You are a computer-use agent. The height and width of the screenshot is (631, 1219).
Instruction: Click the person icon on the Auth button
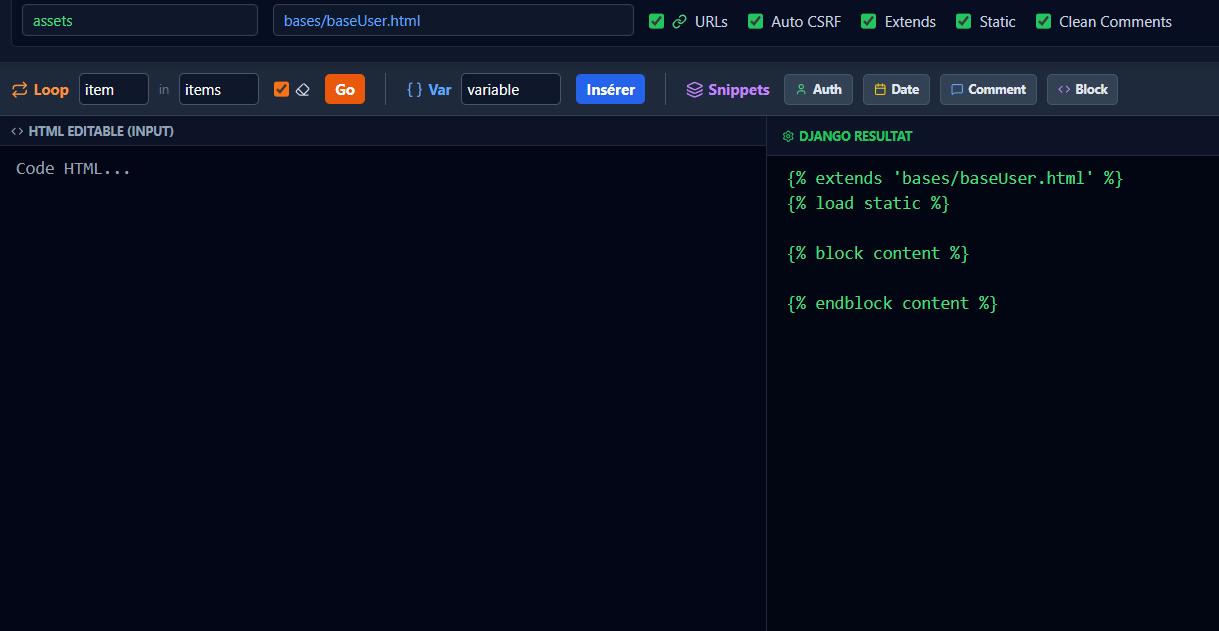point(802,89)
